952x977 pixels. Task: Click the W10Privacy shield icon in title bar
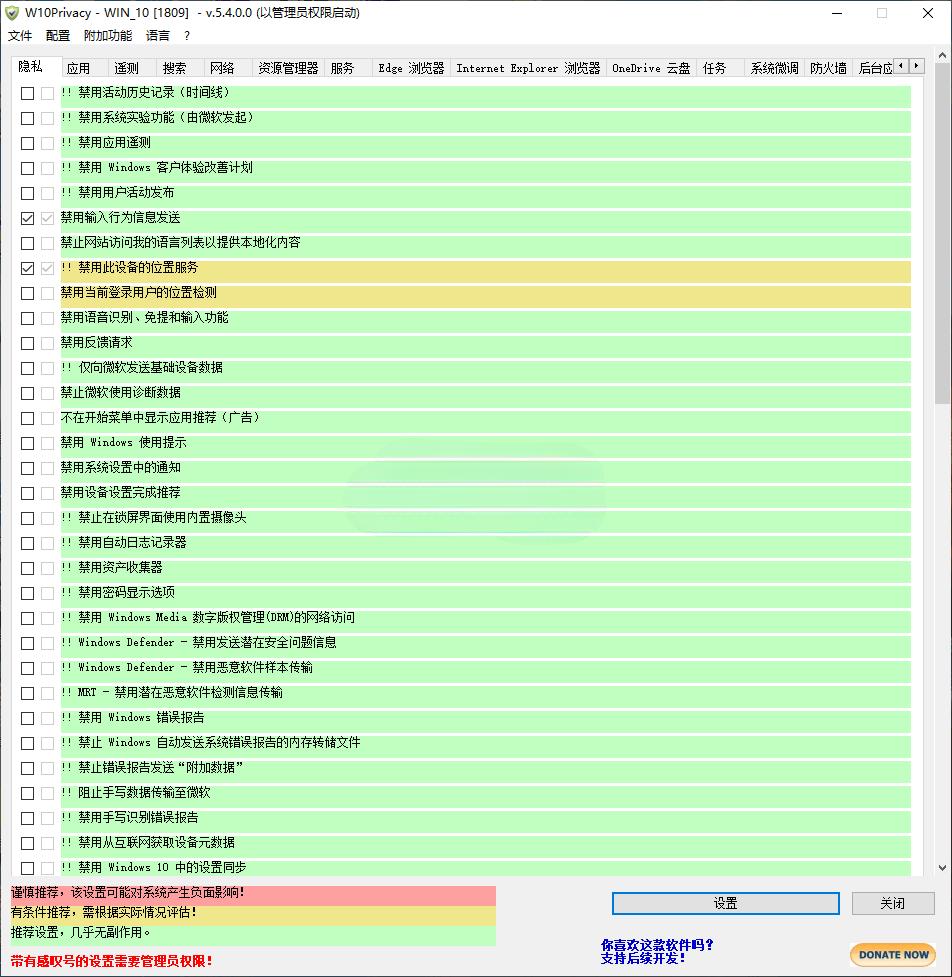12,12
